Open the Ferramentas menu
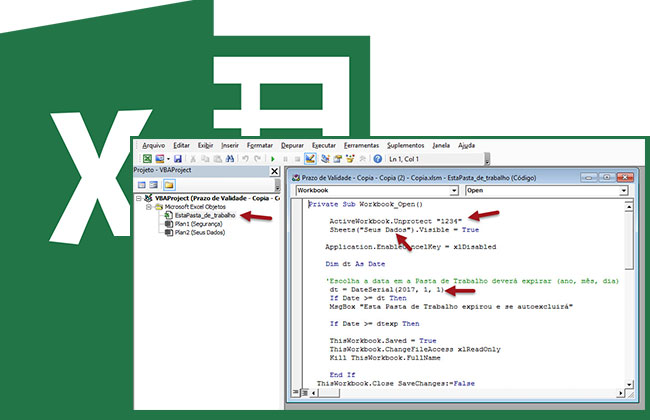 361,145
